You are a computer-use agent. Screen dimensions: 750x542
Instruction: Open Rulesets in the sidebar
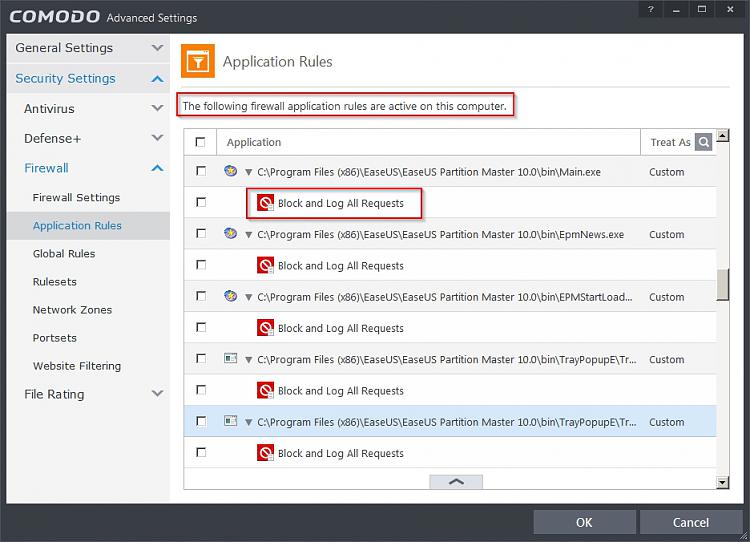[x=55, y=282]
